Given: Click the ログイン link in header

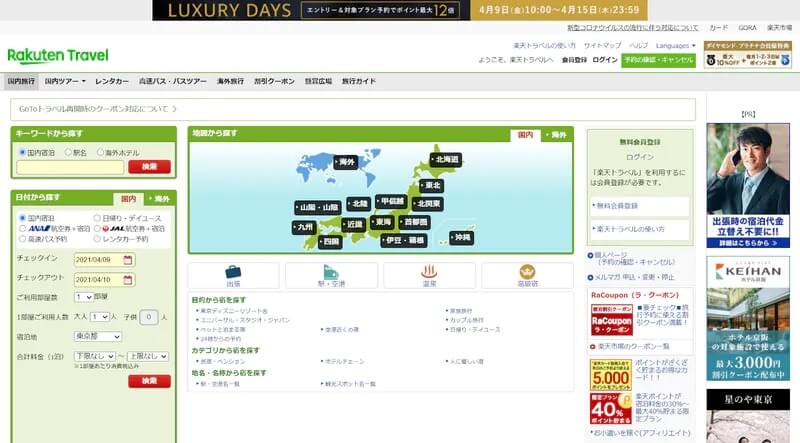Looking at the screenshot, I should pos(605,60).
